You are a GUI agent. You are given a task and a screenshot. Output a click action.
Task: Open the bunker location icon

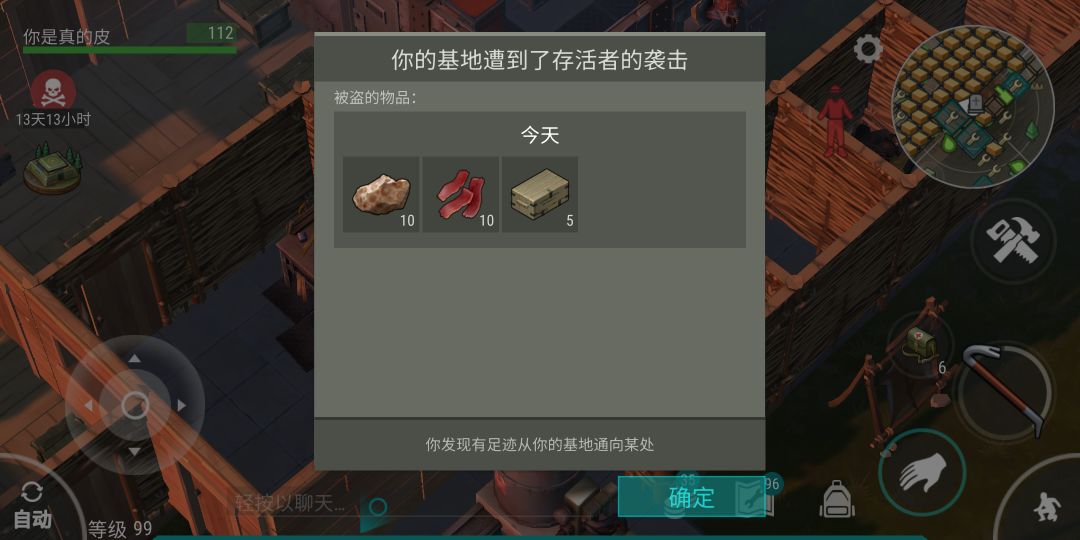click(52, 169)
